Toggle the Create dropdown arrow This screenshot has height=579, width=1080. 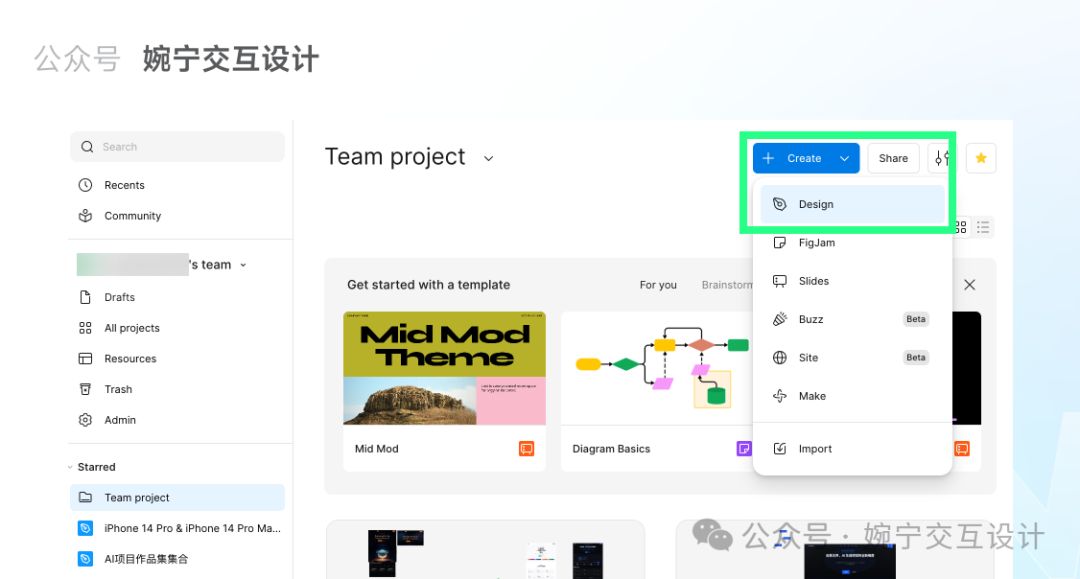[x=844, y=158]
